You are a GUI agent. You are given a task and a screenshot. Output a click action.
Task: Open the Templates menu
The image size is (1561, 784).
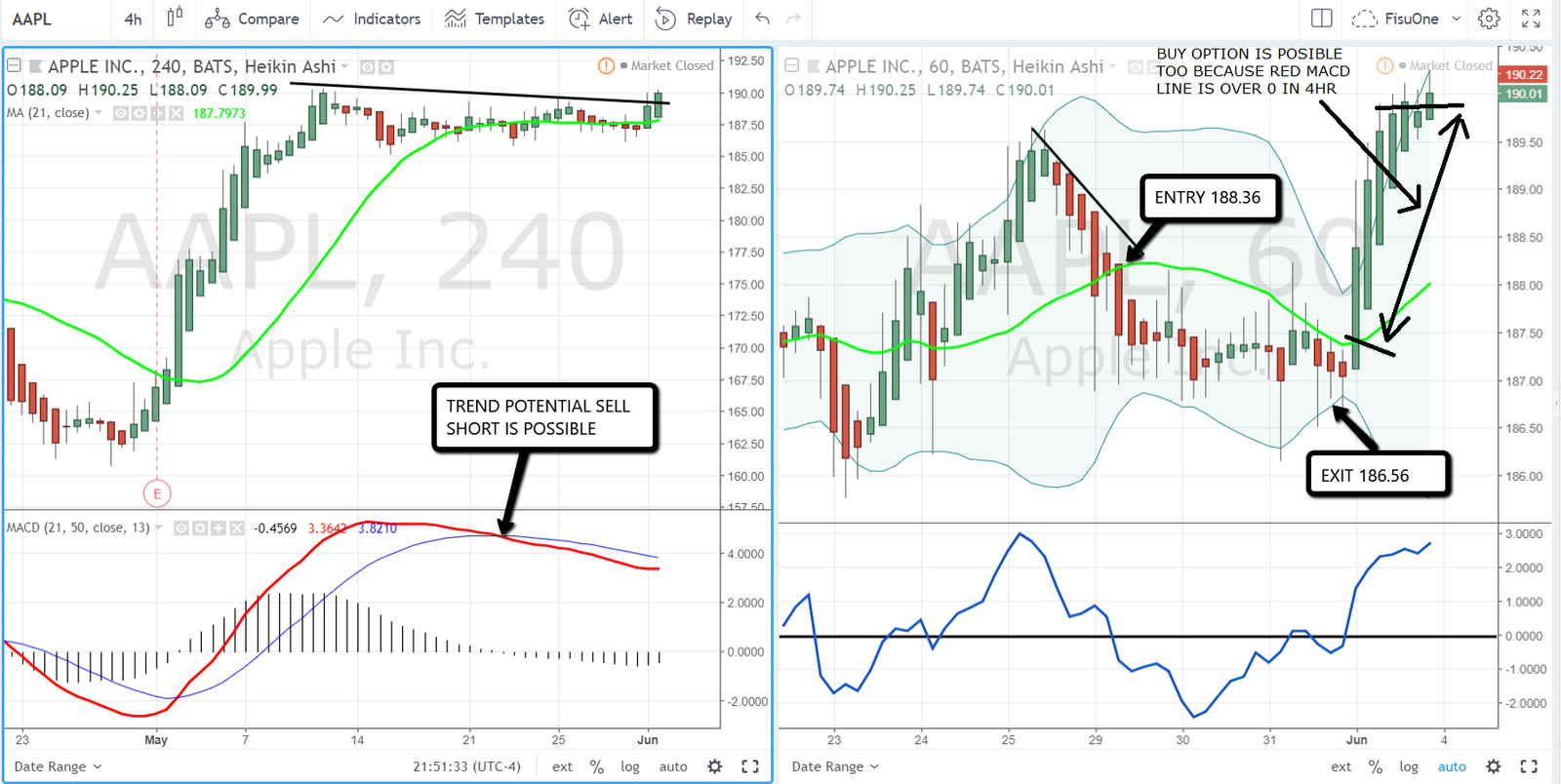495,19
